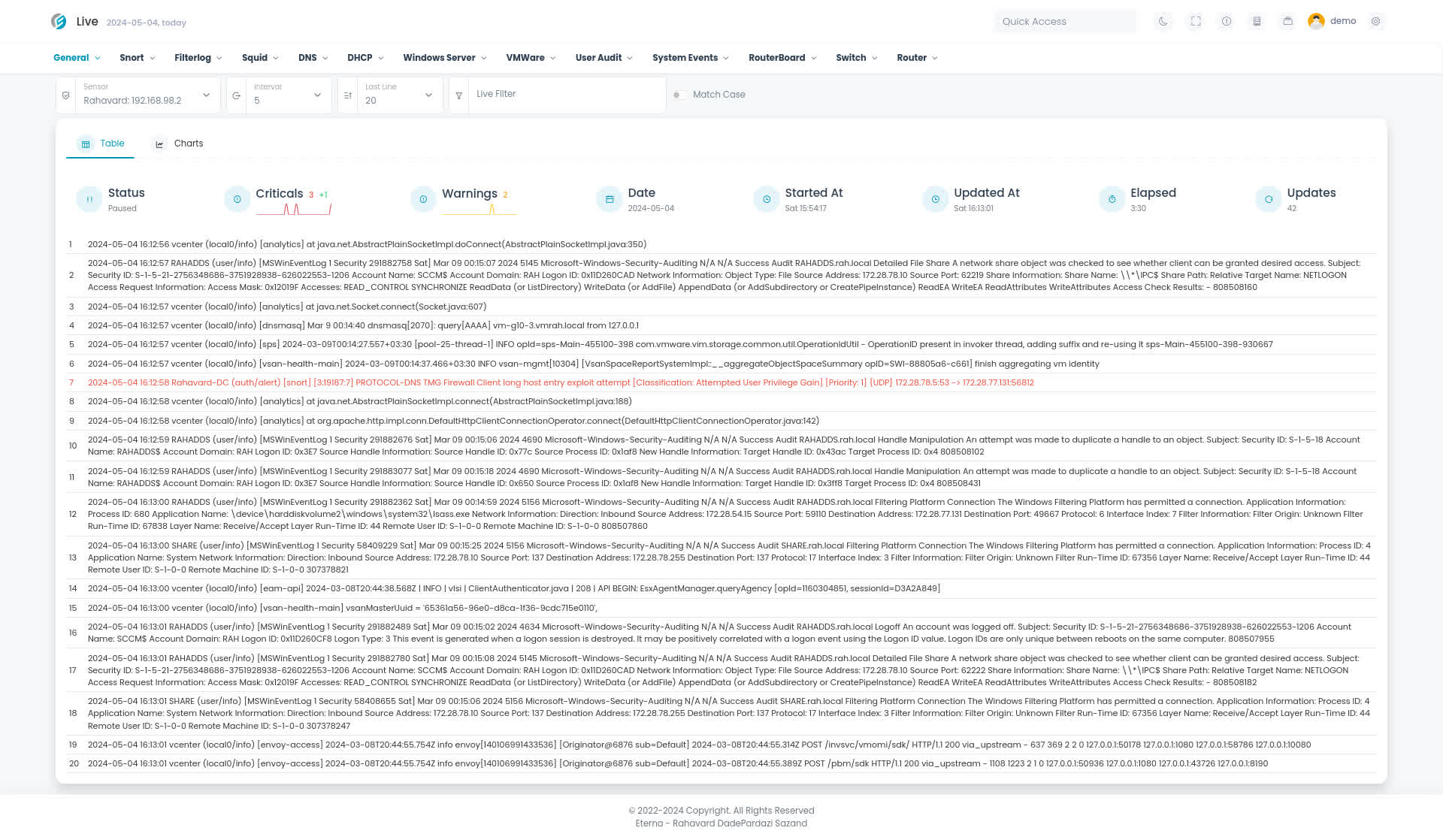The image size is (1443, 840).
Task: Toggle the Match Case switch
Action: point(679,95)
